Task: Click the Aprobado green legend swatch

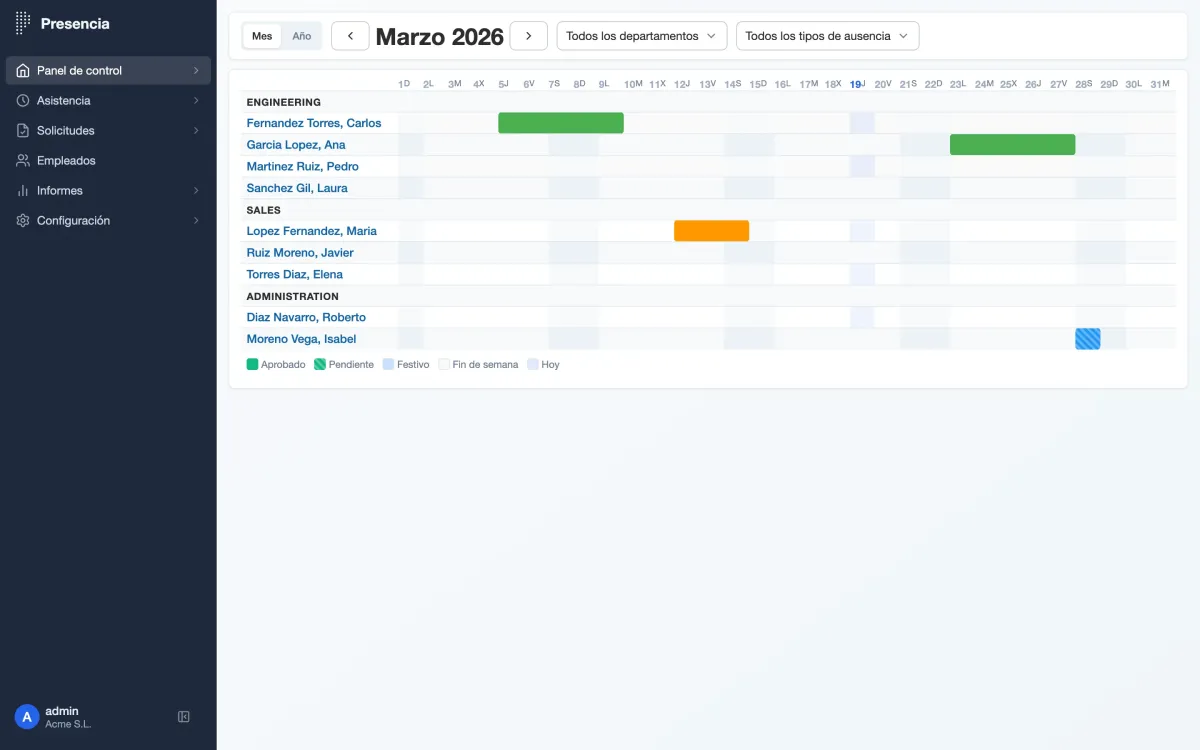Action: [252, 365]
